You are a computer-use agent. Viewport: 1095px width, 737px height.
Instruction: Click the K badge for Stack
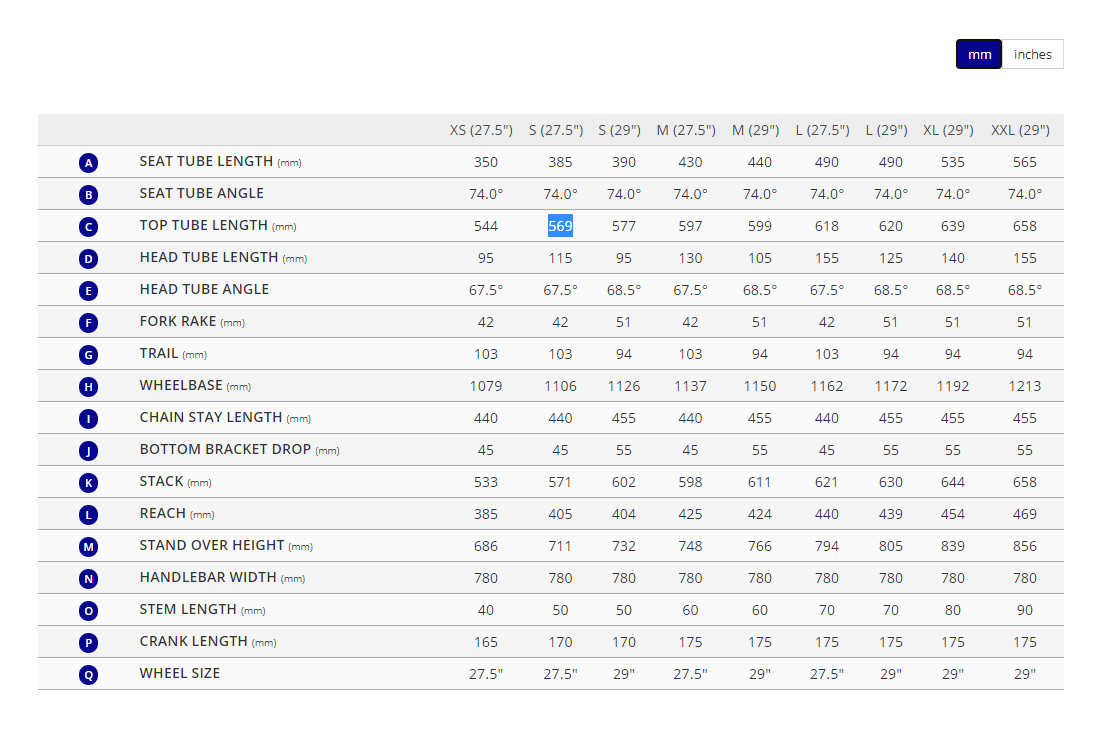click(x=89, y=483)
